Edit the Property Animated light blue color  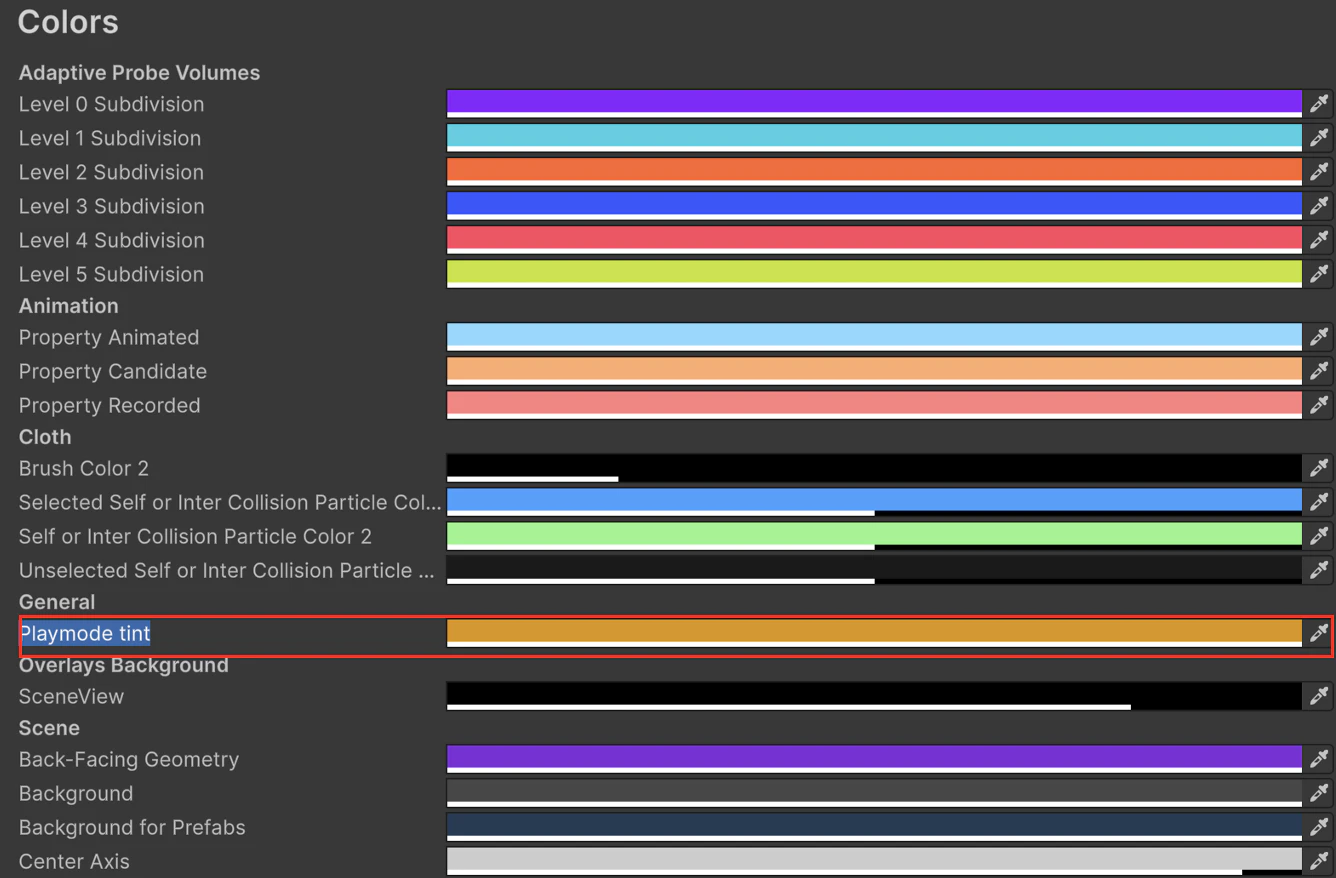874,337
